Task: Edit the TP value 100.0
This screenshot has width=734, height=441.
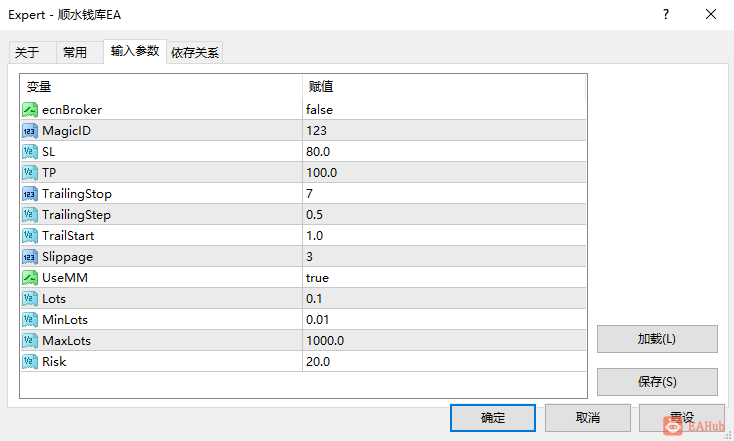Action: coord(444,173)
